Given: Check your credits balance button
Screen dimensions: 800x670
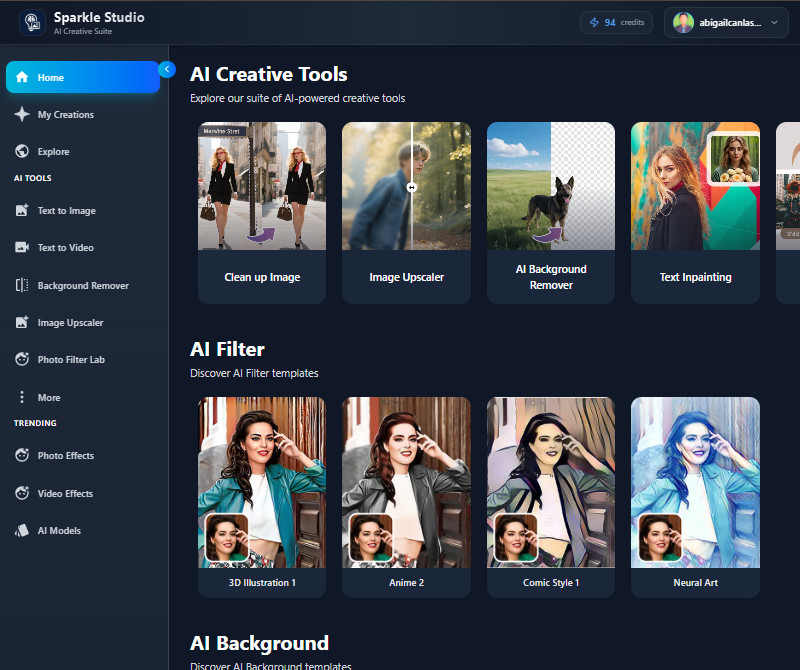Looking at the screenshot, I should 616,22.
